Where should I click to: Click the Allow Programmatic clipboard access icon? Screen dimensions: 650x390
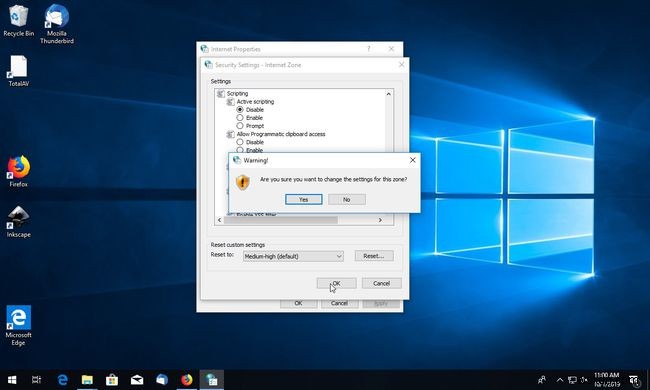[230, 134]
